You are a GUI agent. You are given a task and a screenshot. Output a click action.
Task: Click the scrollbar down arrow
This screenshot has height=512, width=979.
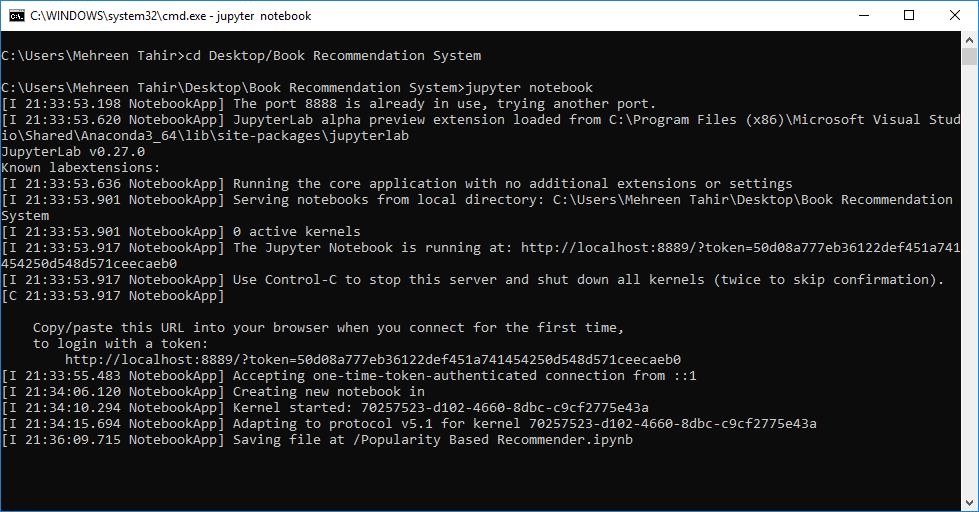pyautogui.click(x=969, y=503)
